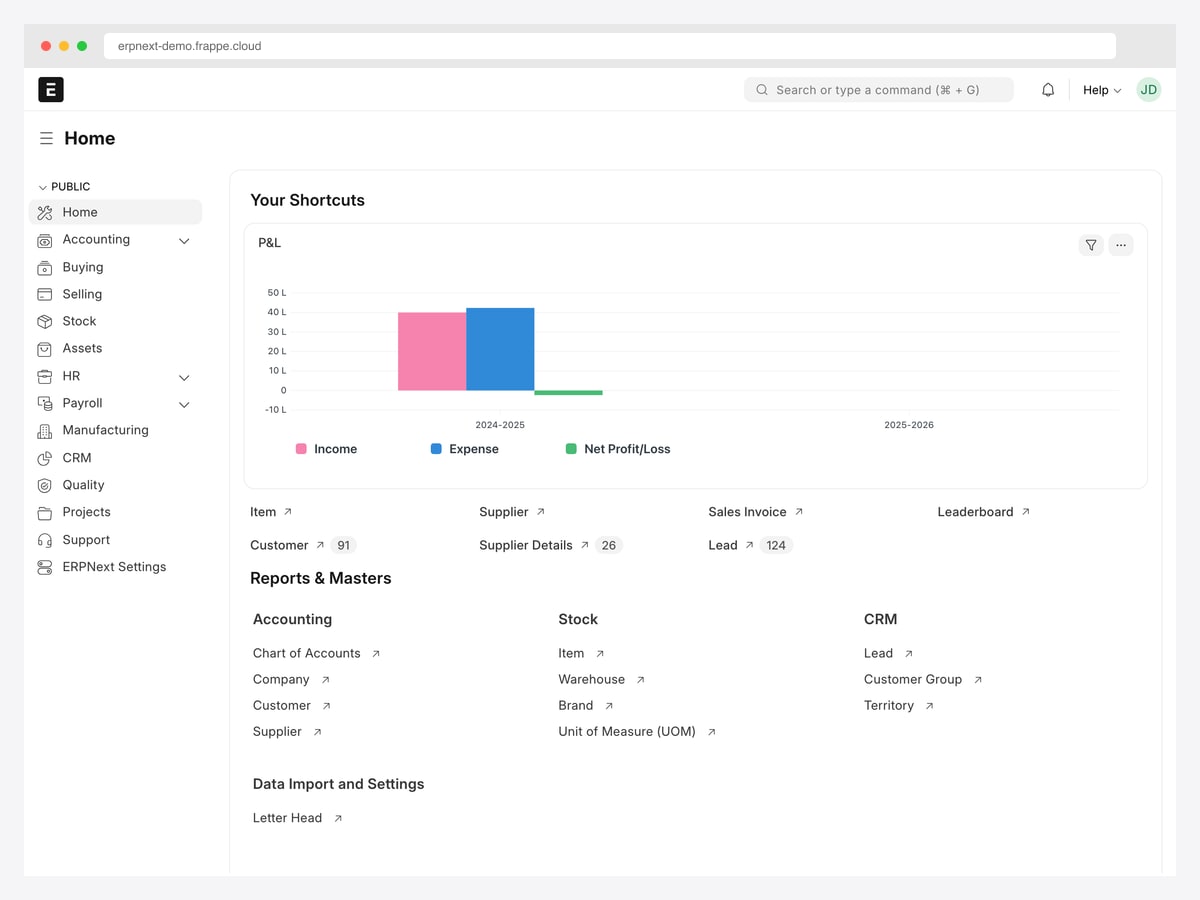Click the Stock box icon

coord(44,322)
